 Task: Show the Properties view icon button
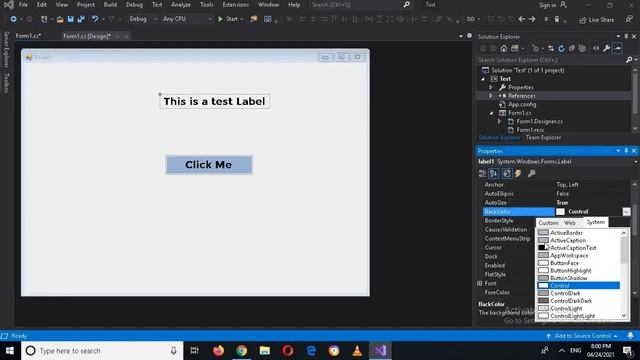pos(507,173)
